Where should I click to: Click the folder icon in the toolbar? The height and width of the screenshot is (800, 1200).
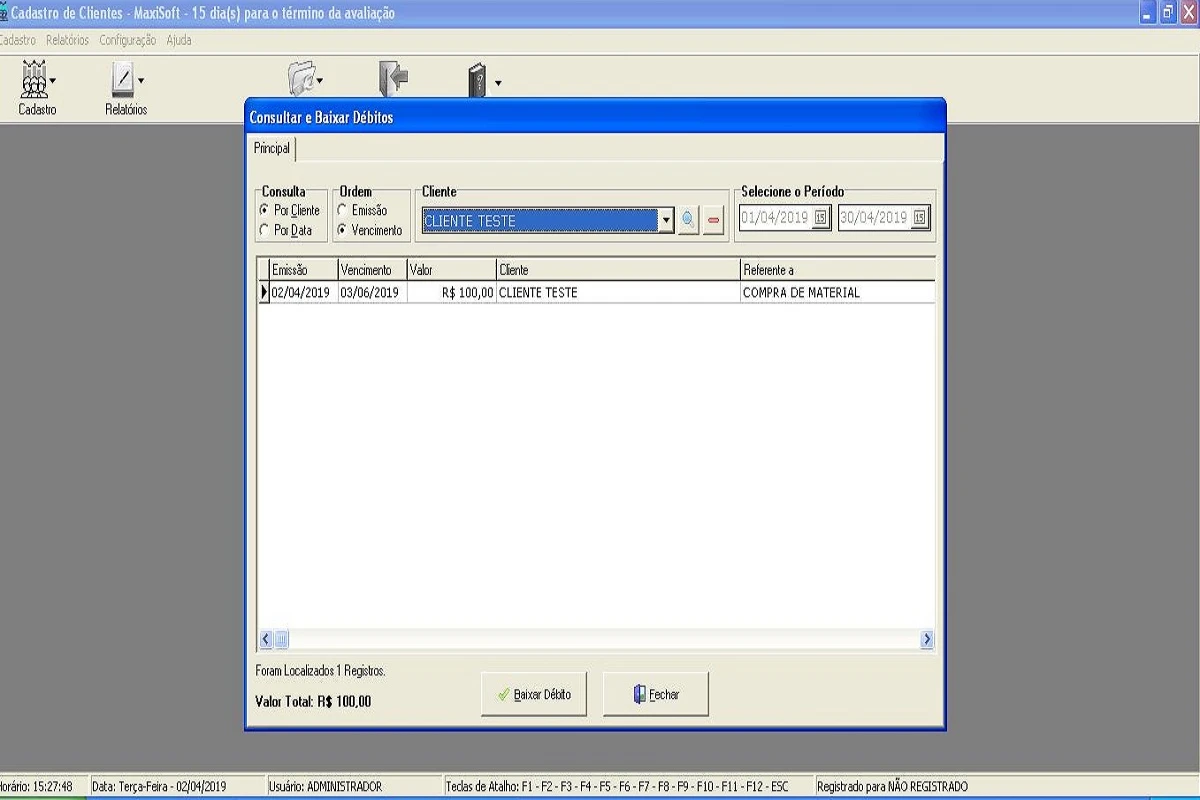301,79
